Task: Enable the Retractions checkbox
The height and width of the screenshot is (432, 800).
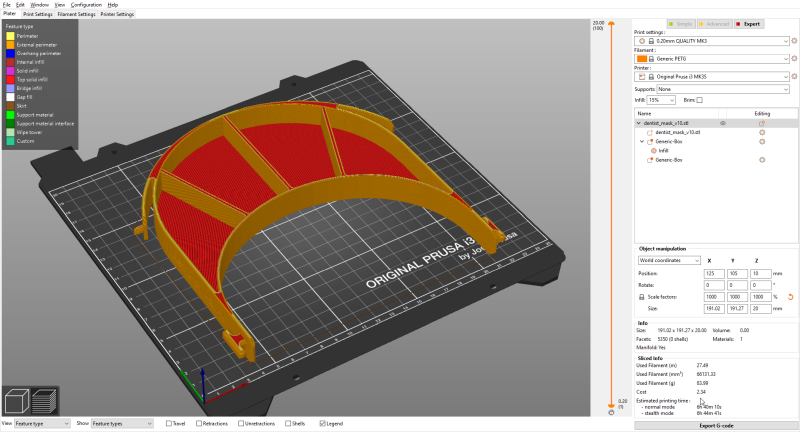Action: click(x=199, y=423)
